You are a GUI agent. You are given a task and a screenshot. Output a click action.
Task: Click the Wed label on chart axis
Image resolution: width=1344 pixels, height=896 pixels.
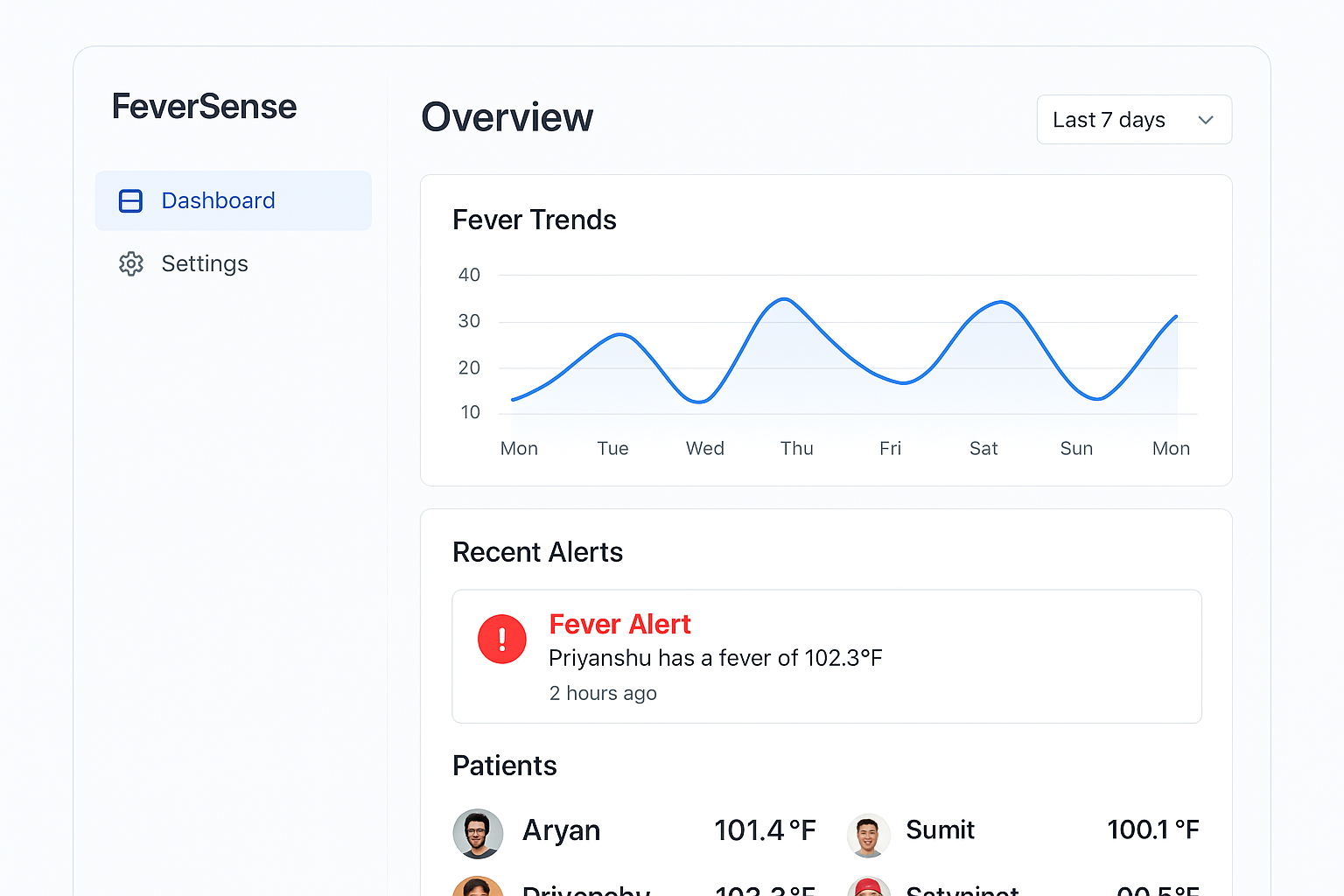coord(704,449)
